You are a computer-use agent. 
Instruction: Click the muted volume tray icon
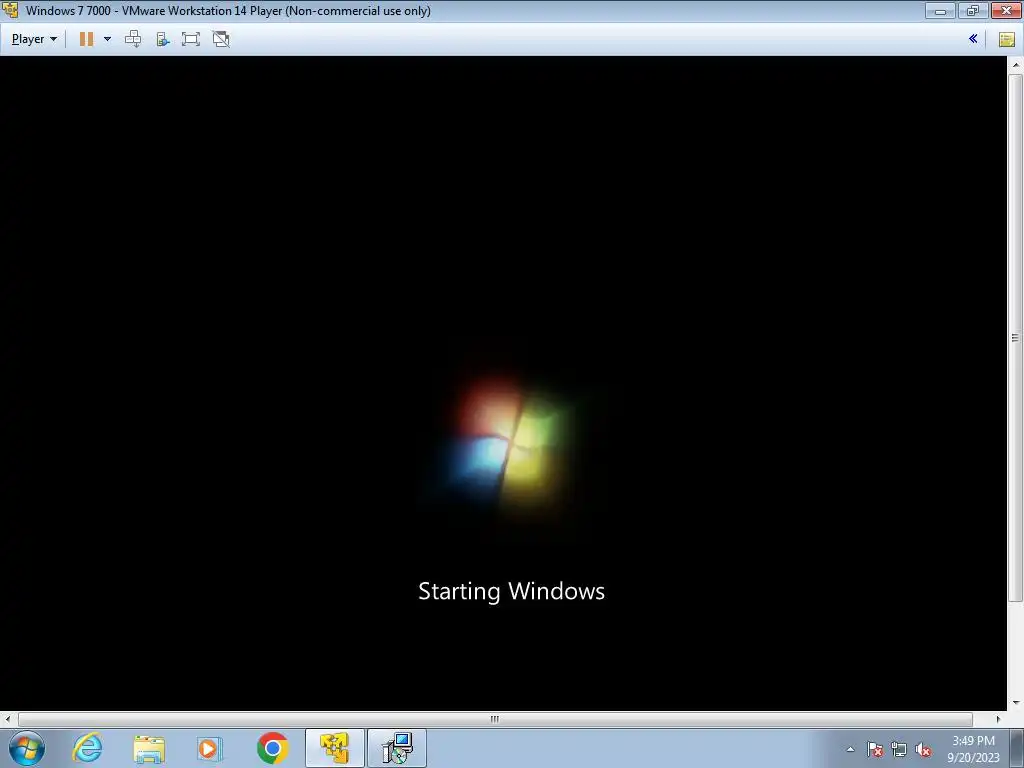tap(923, 749)
